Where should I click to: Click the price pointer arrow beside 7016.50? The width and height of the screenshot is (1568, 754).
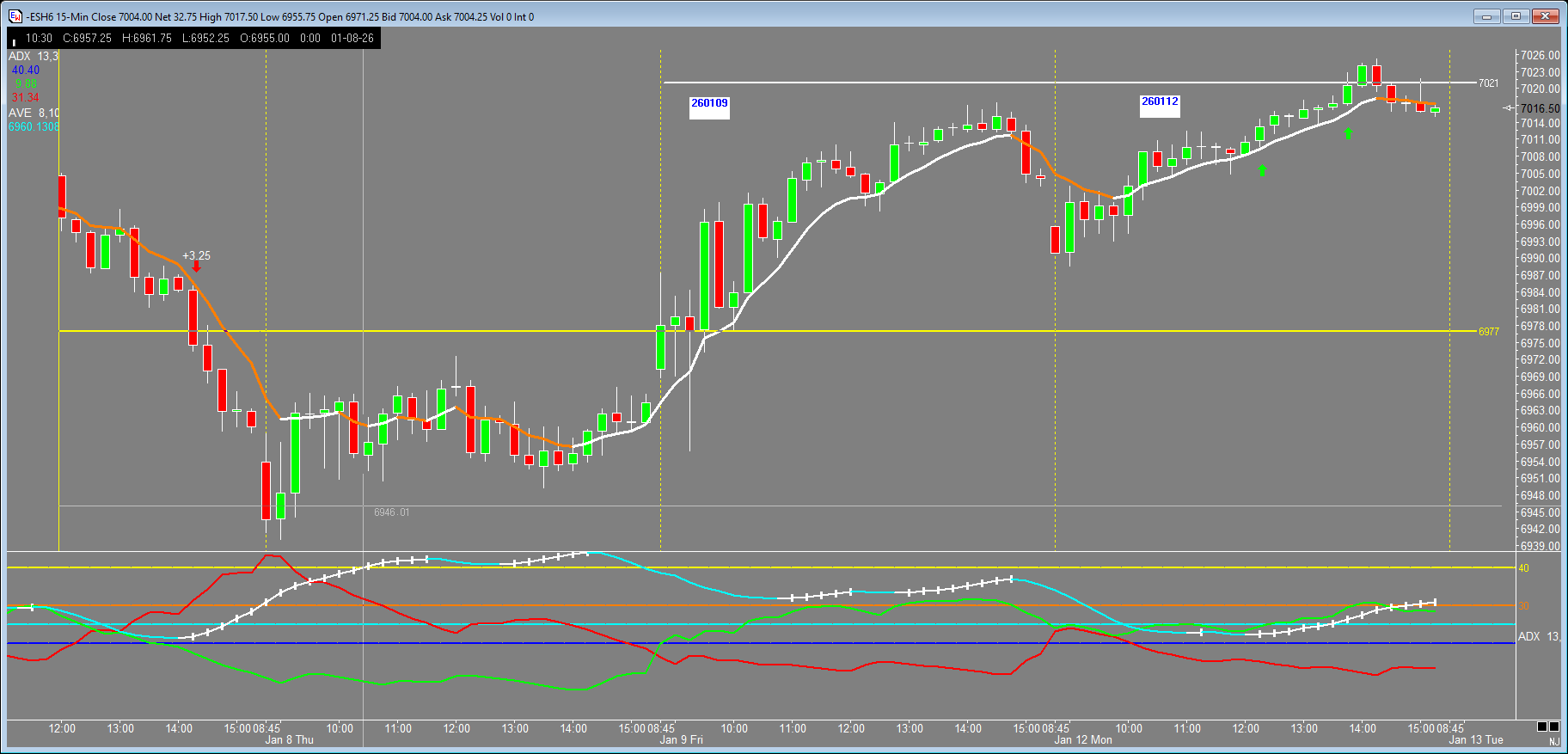tap(1509, 108)
